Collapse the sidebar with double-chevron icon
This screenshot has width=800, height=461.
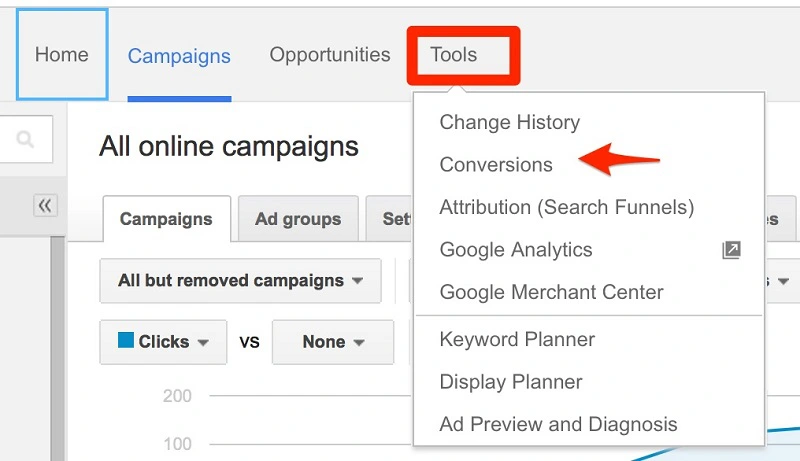[x=45, y=205]
